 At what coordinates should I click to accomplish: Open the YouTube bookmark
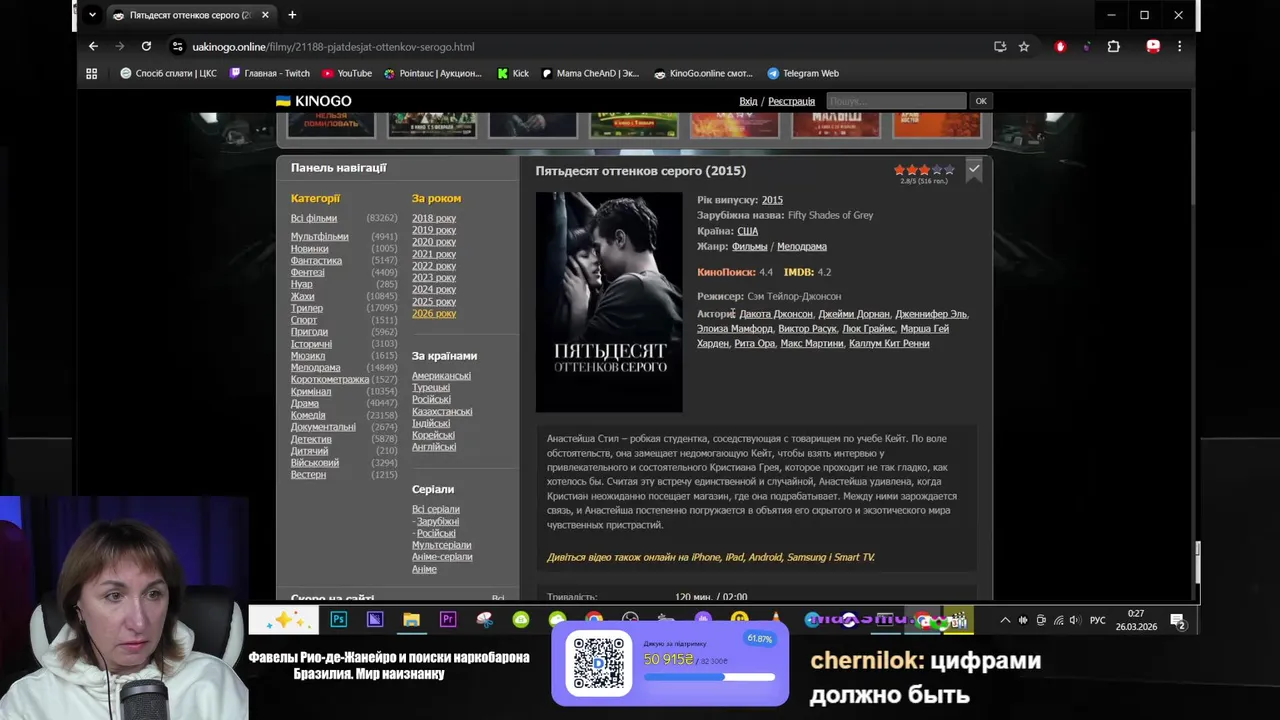click(x=347, y=73)
